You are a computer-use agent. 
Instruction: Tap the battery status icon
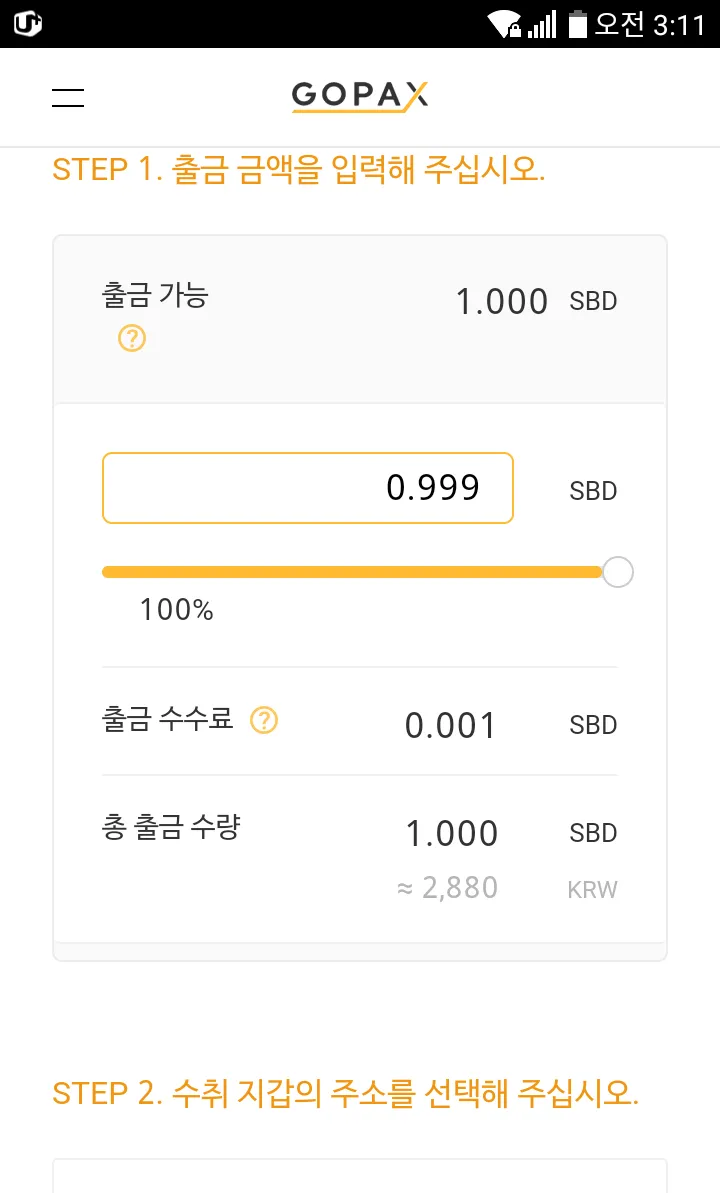578,24
